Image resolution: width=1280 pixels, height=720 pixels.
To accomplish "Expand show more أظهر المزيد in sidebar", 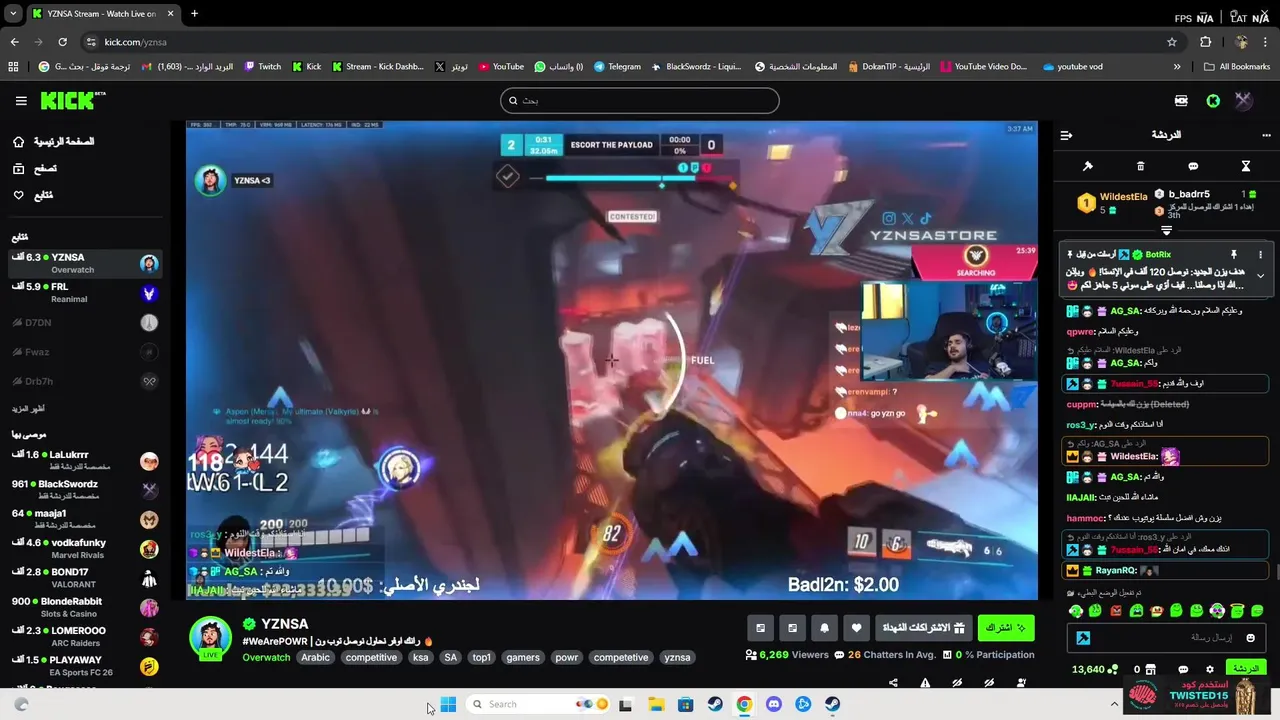I will tap(28, 409).
